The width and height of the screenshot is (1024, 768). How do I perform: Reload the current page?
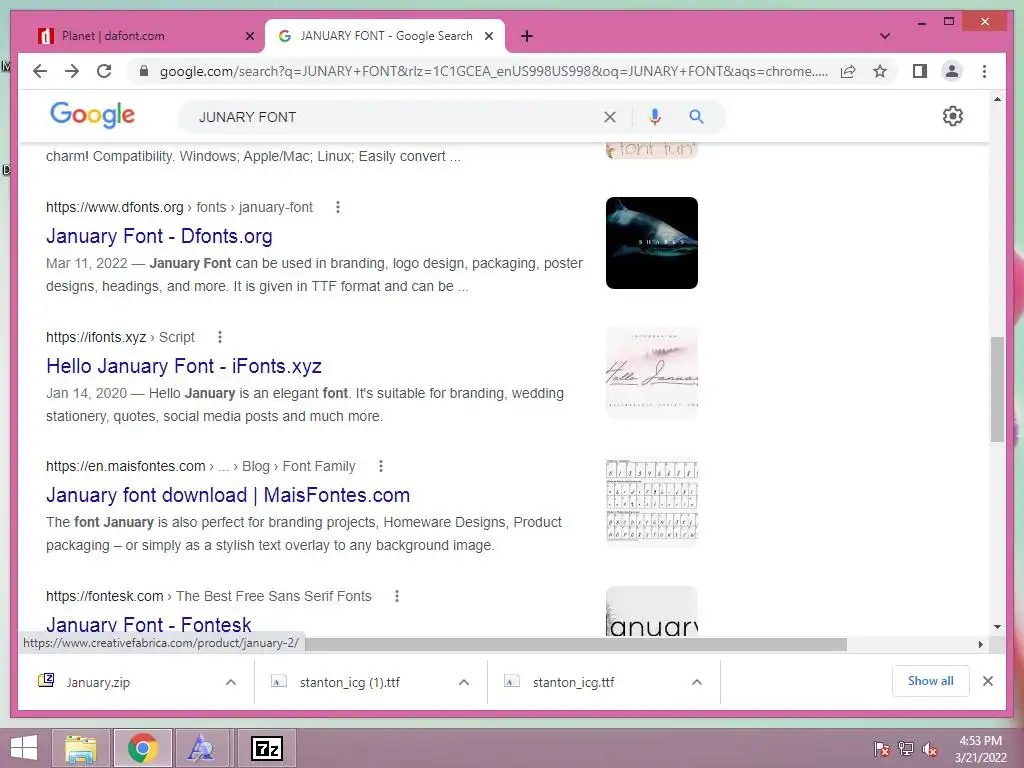104,71
